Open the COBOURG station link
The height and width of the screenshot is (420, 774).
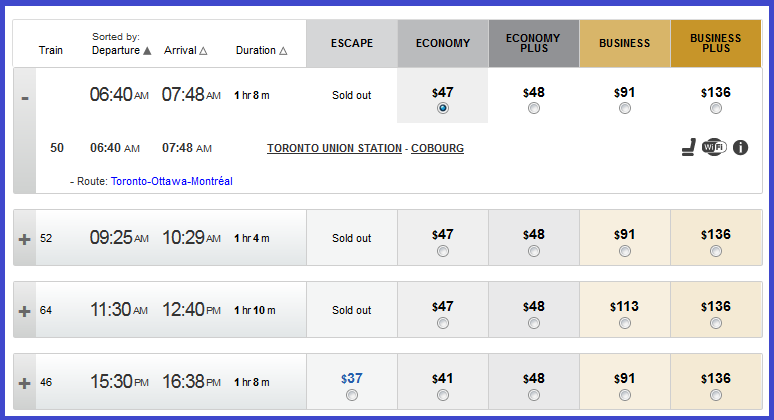click(x=437, y=148)
